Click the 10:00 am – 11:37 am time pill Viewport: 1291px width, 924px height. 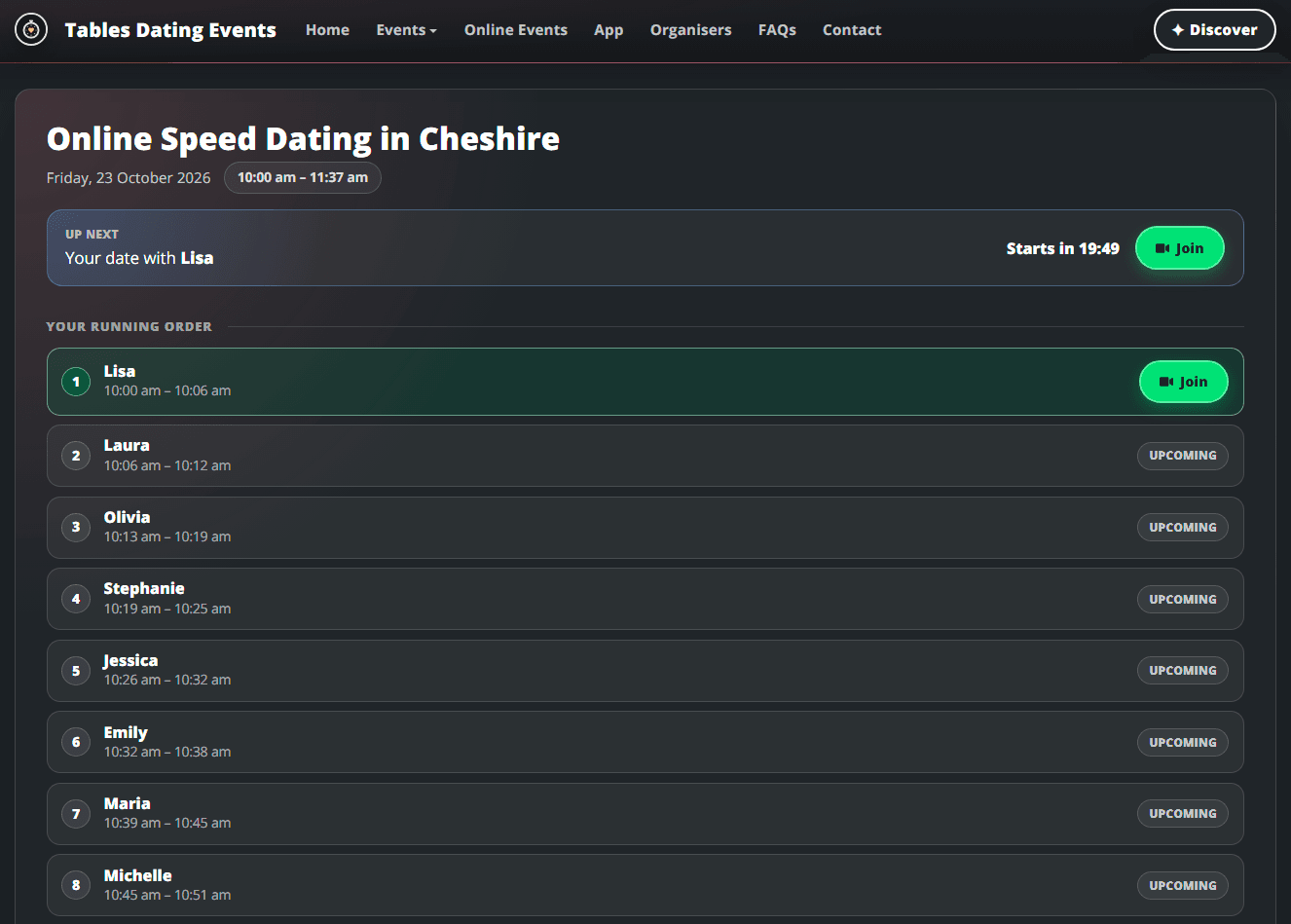click(x=303, y=178)
